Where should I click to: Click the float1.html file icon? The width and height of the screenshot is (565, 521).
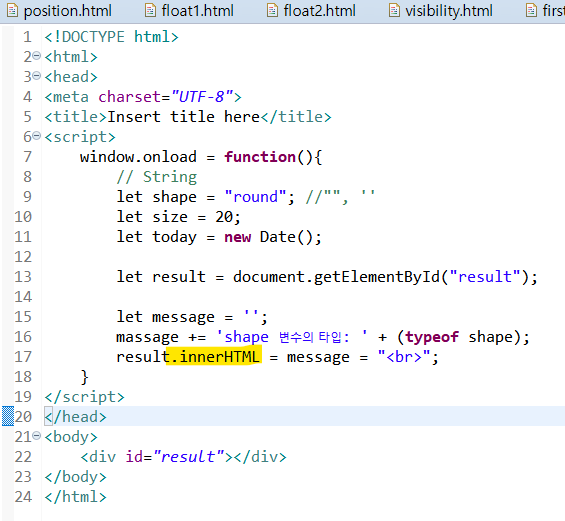pyautogui.click(x=150, y=10)
